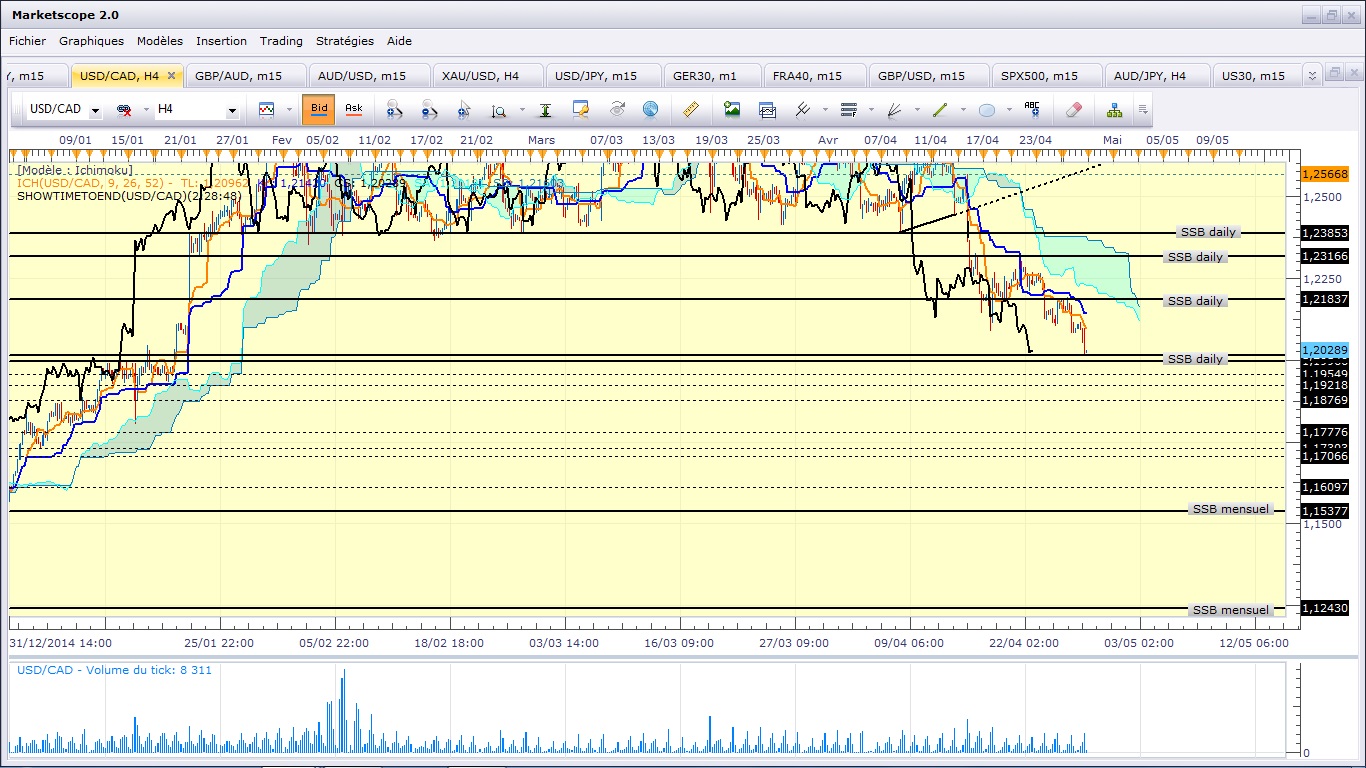
Task: Click the globe icon in toolbar
Action: click(650, 110)
